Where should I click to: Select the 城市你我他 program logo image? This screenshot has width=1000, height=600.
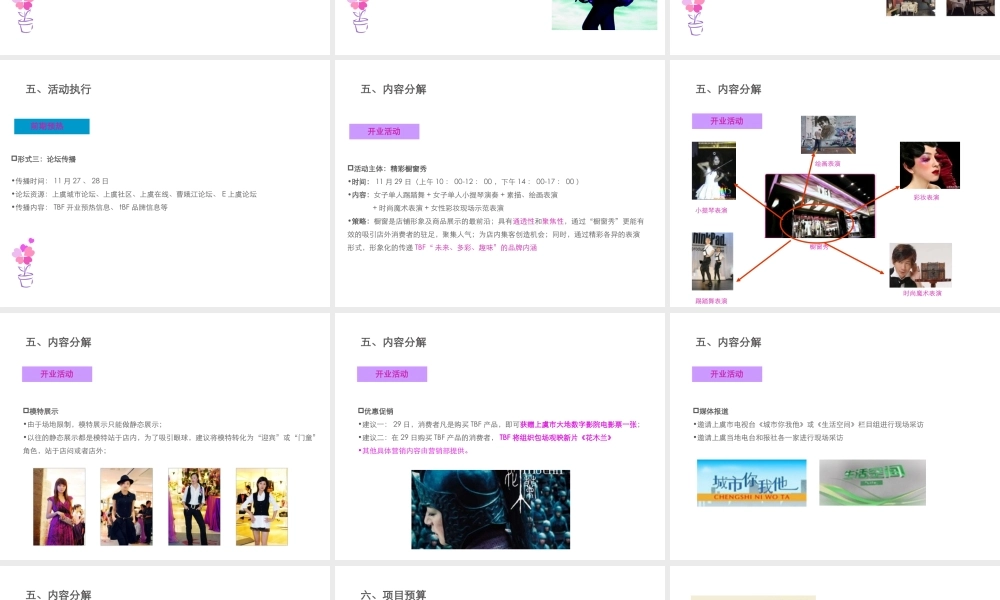coord(752,483)
